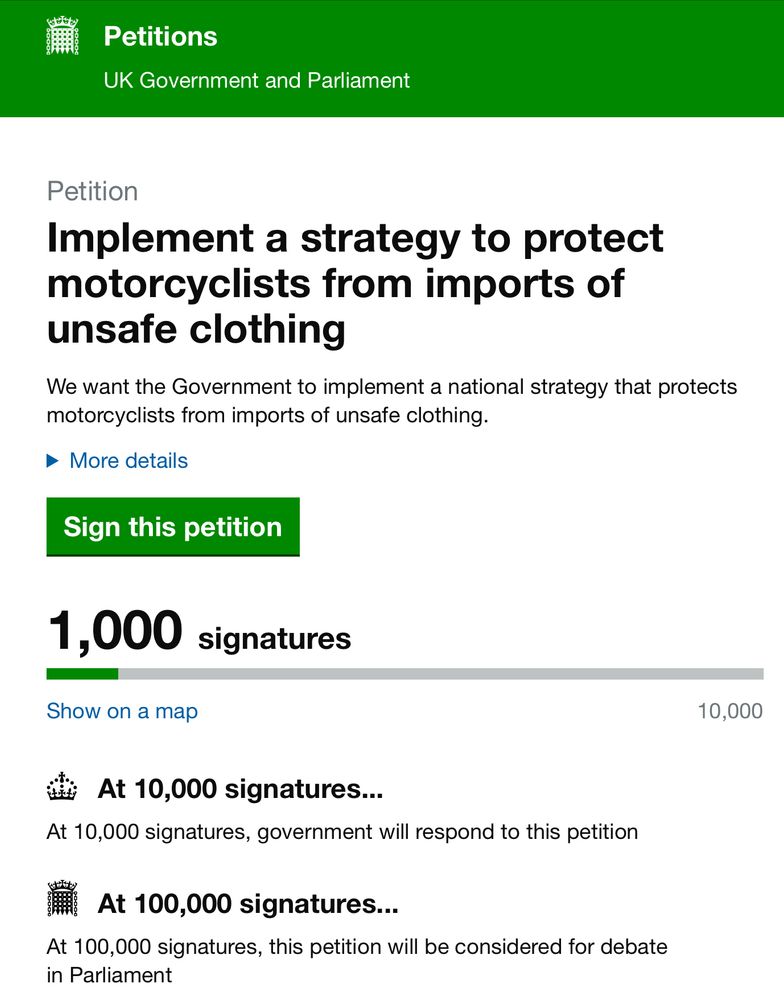Open the Show on a map link
Image resolution: width=784 pixels, height=1000 pixels.
(x=122, y=711)
